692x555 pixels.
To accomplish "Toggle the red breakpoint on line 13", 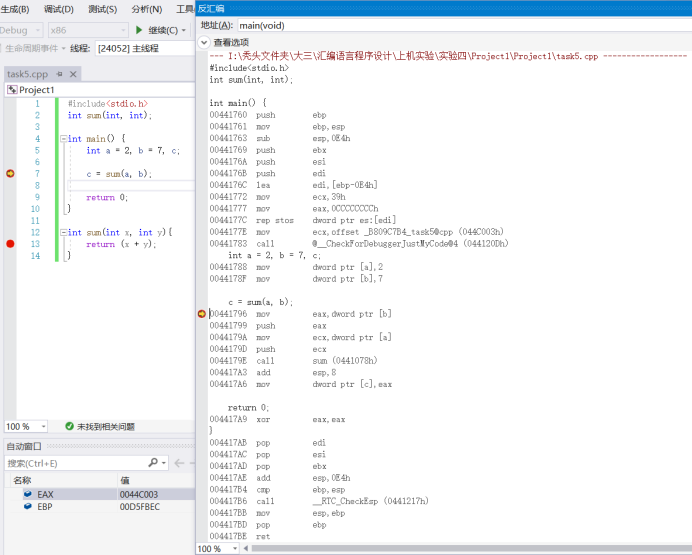I will pyautogui.click(x=10, y=244).
